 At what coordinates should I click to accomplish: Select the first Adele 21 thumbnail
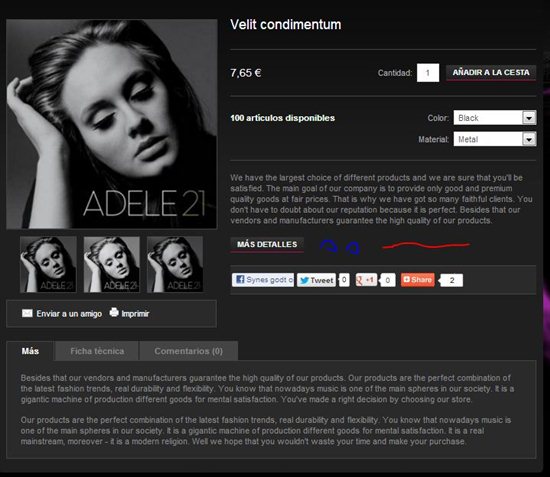coord(48,264)
